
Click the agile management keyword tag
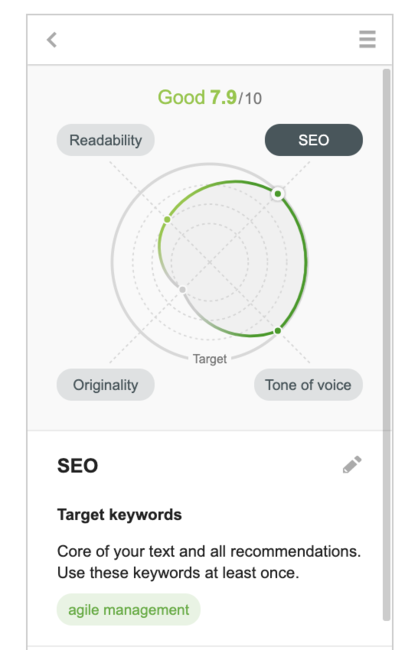point(129,610)
